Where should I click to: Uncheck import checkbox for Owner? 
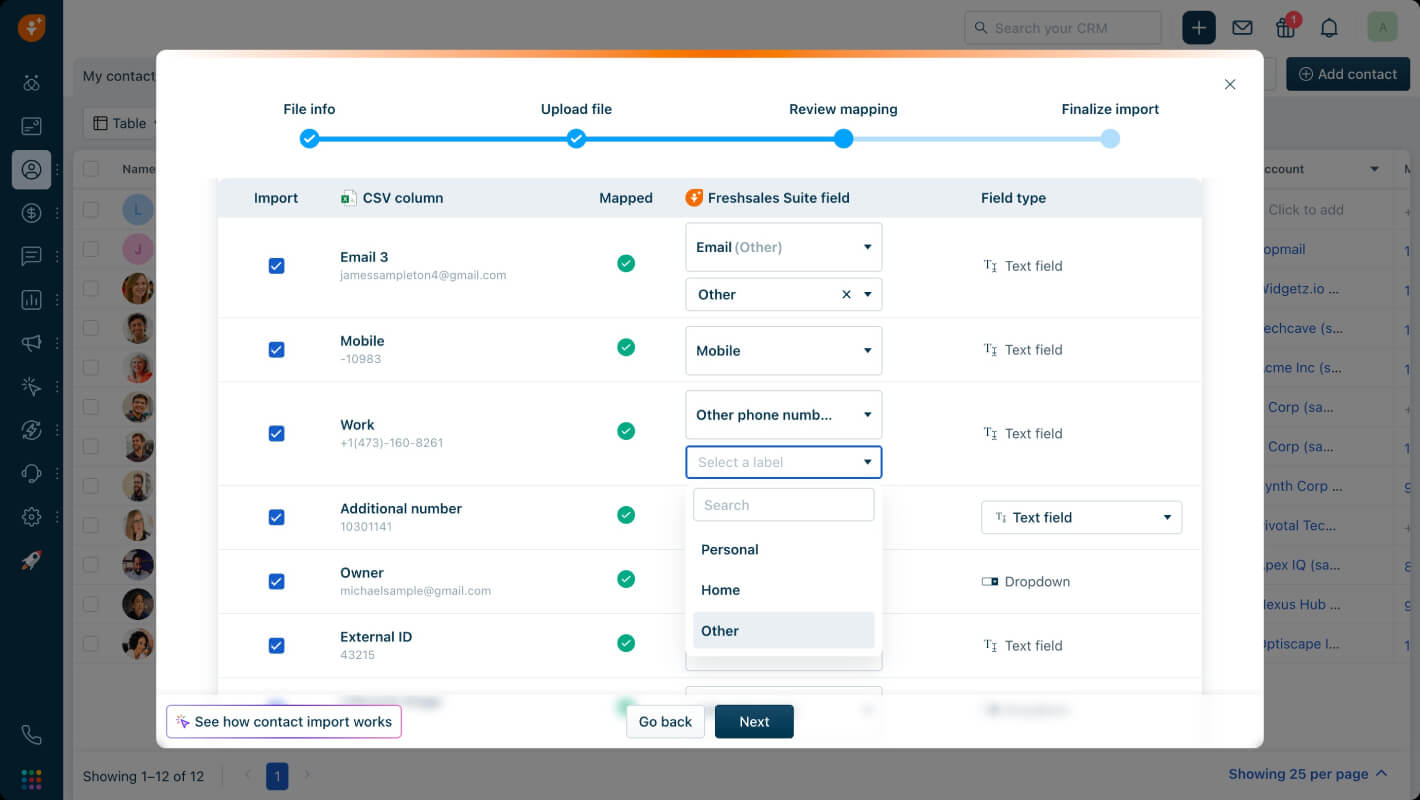click(276, 582)
